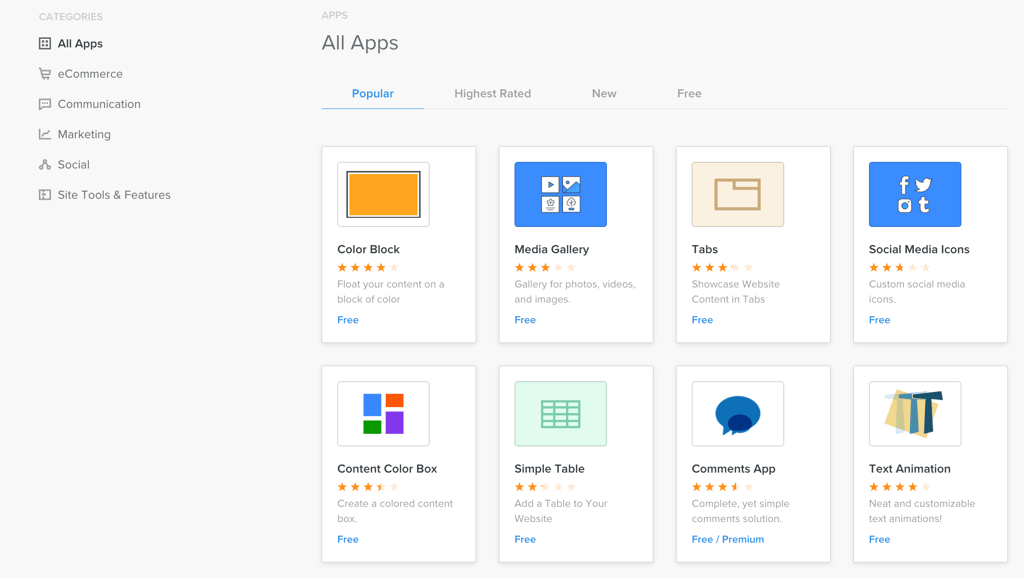Open the Media Gallery app icon
This screenshot has height=578, width=1024.
click(560, 195)
